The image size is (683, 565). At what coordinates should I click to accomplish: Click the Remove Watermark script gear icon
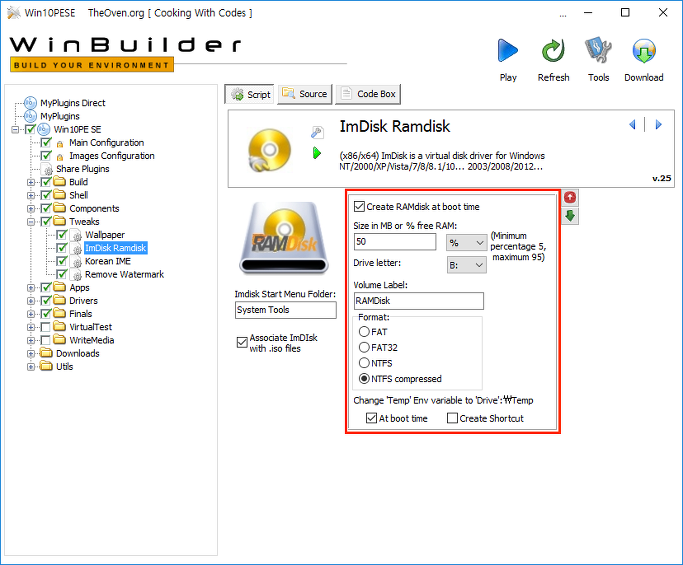coord(77,275)
